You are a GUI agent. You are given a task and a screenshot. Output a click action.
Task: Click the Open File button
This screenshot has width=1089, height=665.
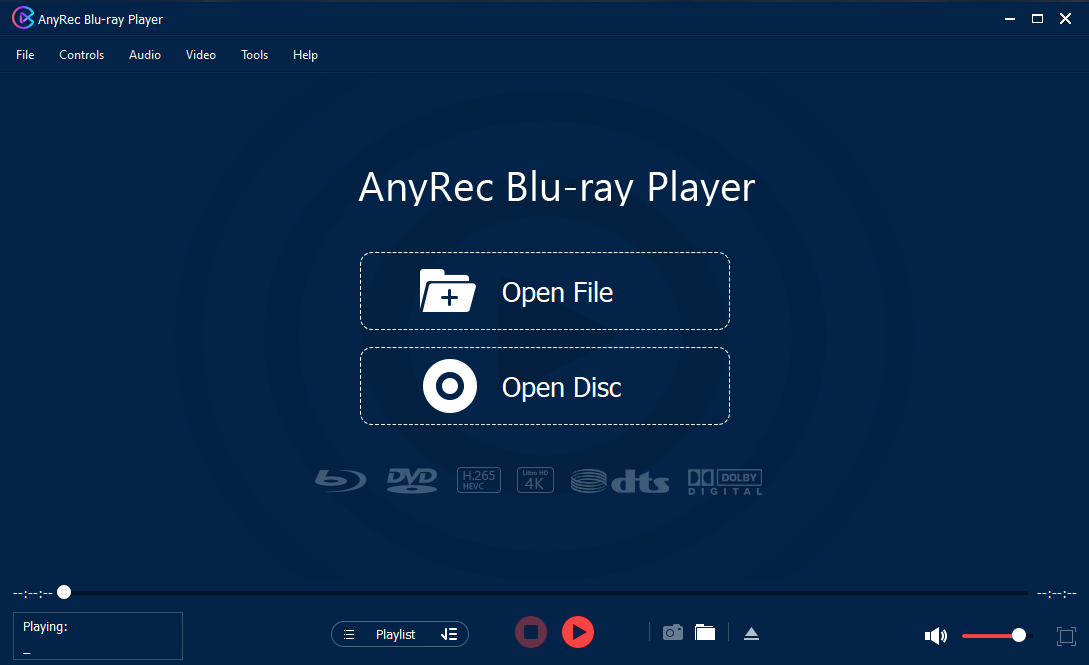[544, 292]
